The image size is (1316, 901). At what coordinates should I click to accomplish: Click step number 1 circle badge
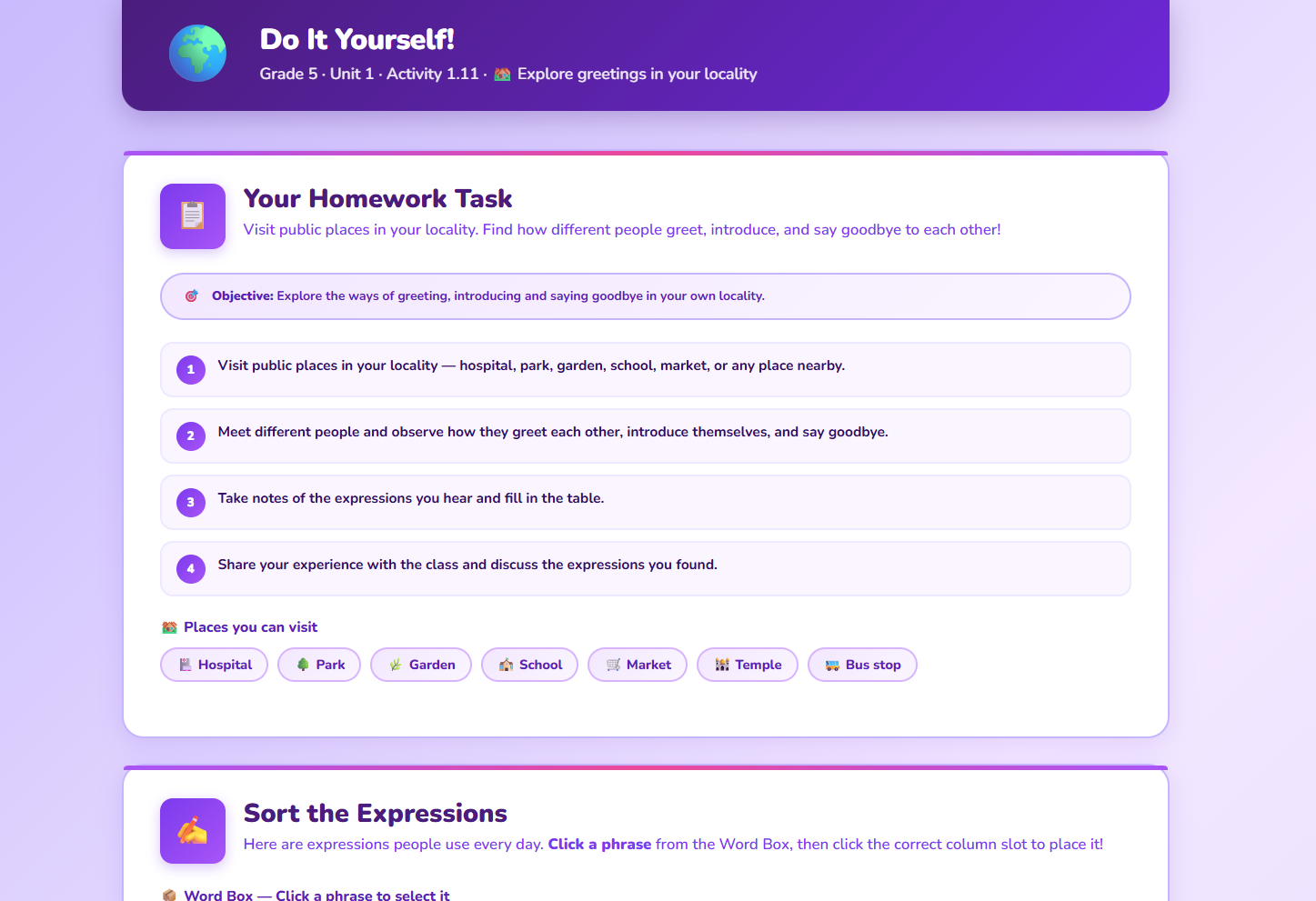191,369
